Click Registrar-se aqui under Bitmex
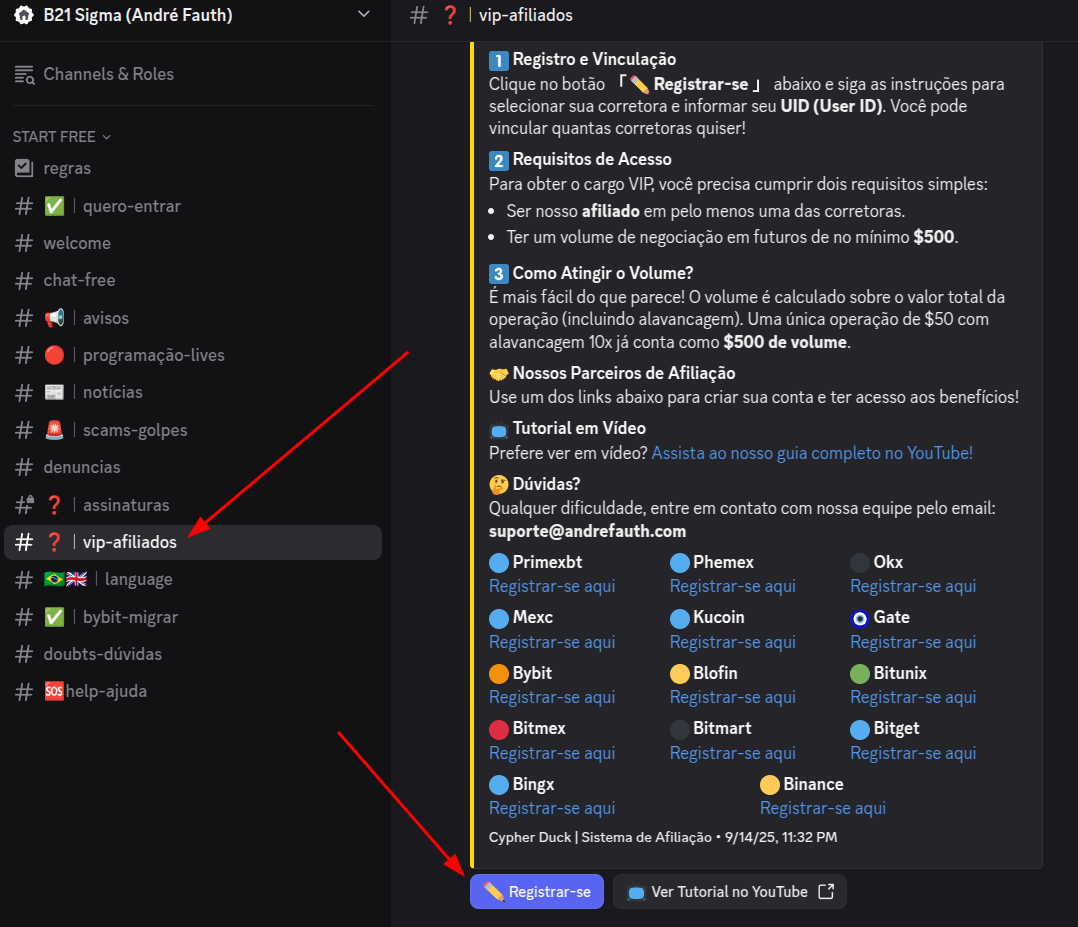Viewport: 1078px width, 927px height. (x=552, y=753)
